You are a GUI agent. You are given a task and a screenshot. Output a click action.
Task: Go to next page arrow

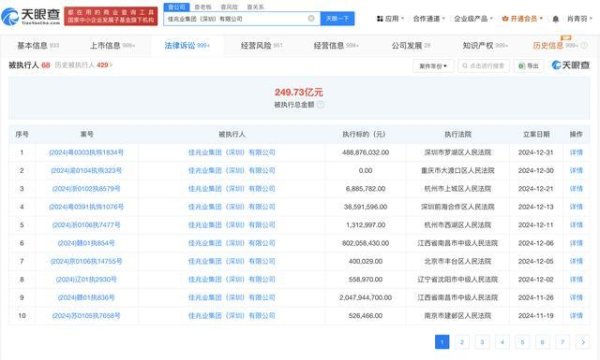583,342
